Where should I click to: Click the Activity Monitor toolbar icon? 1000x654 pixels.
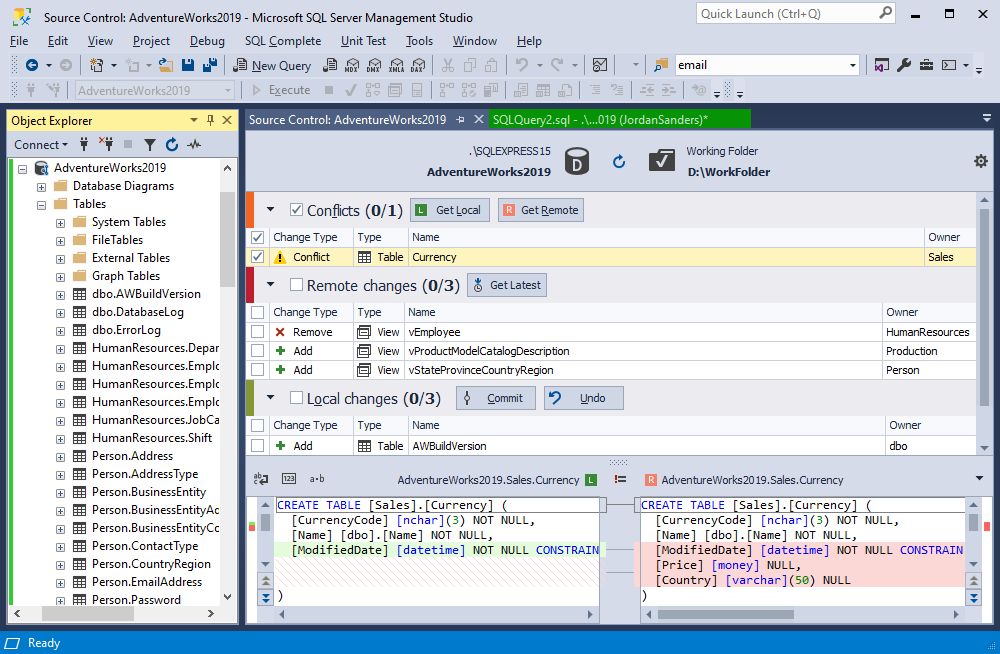click(x=599, y=65)
